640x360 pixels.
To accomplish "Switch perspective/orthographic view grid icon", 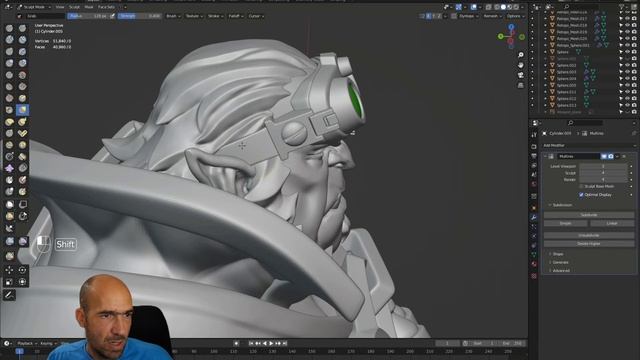I will (521, 85).
